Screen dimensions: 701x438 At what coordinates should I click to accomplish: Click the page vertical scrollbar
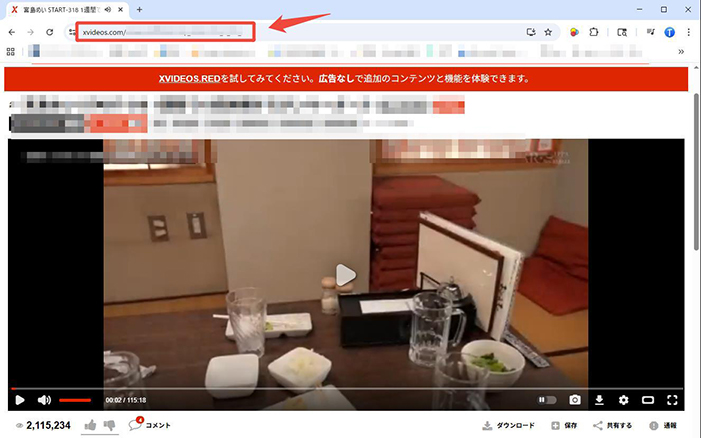point(697,172)
